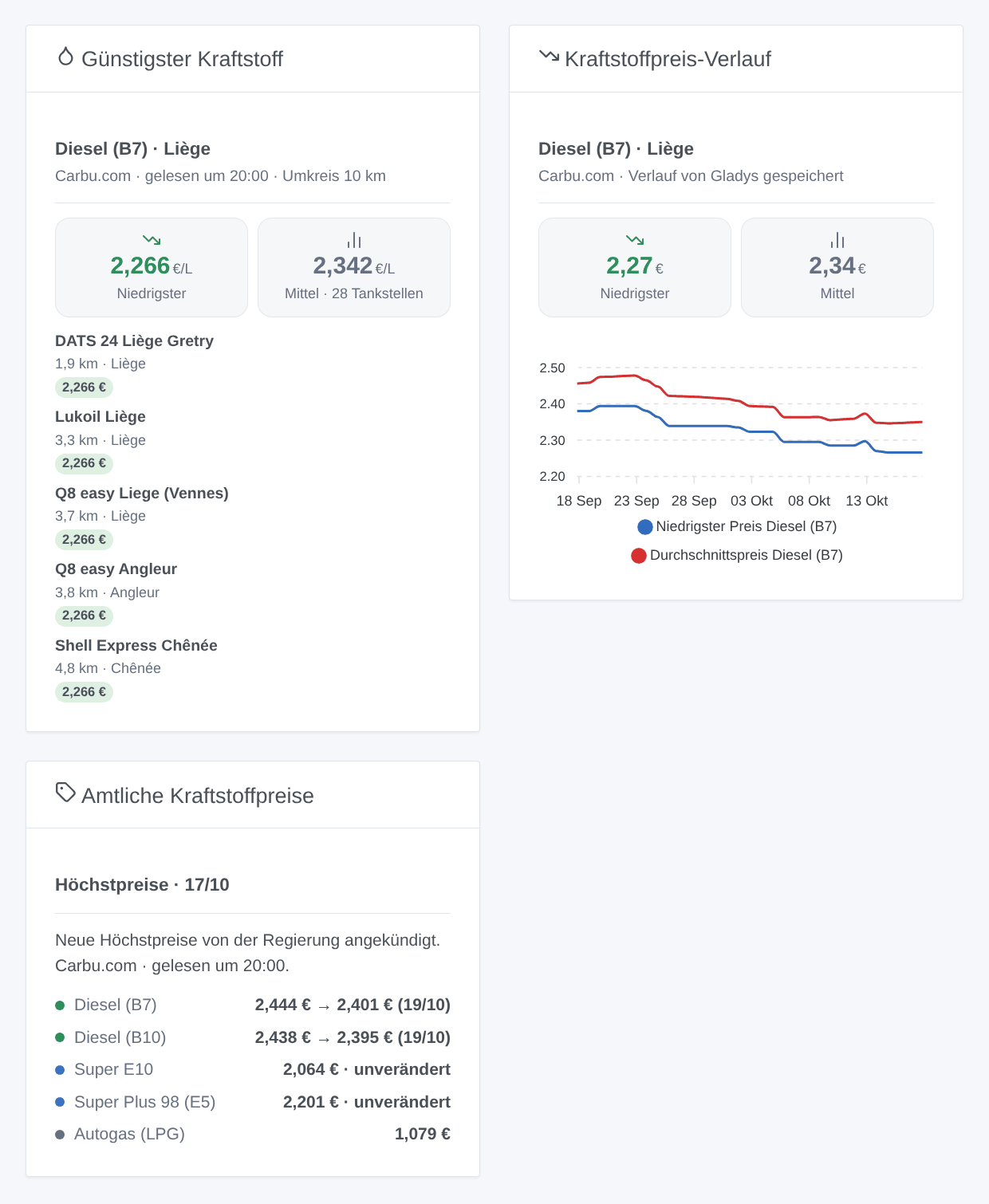The image size is (989, 1204).
Task: Select the Niedrigster 2,27 € stat card
Action: (x=635, y=267)
